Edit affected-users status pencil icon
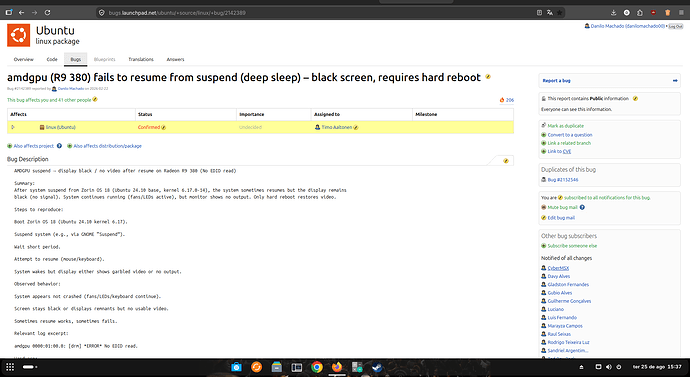 [x=95, y=99]
